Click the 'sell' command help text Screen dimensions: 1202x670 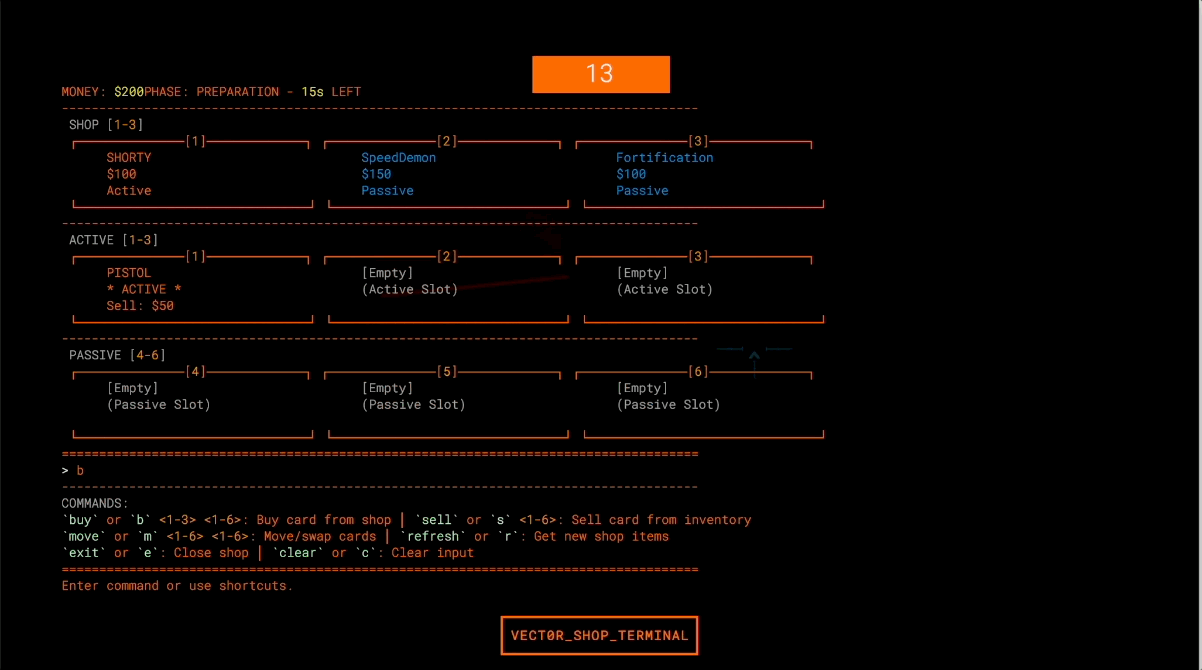[x=437, y=520]
